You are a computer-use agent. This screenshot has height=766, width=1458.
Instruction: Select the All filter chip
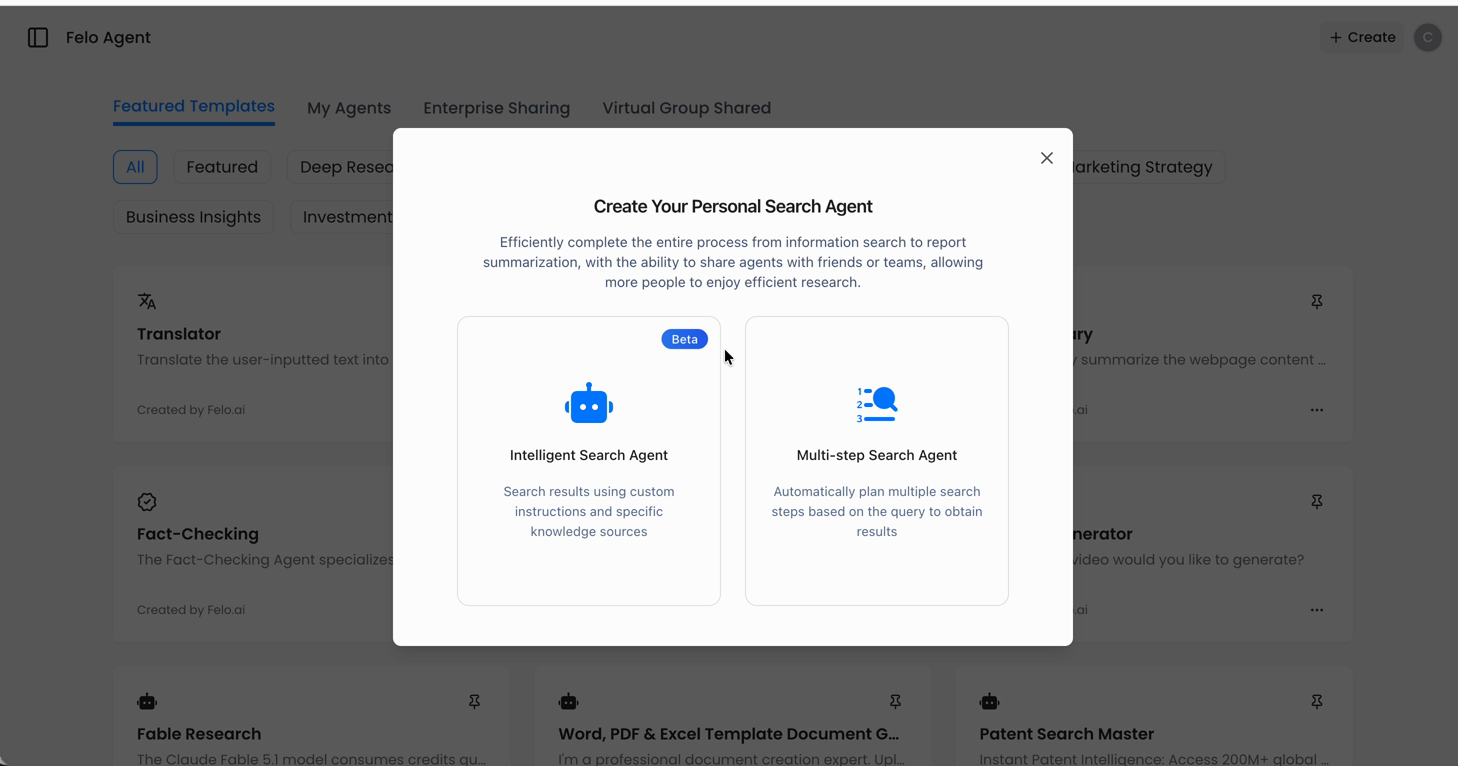point(135,167)
